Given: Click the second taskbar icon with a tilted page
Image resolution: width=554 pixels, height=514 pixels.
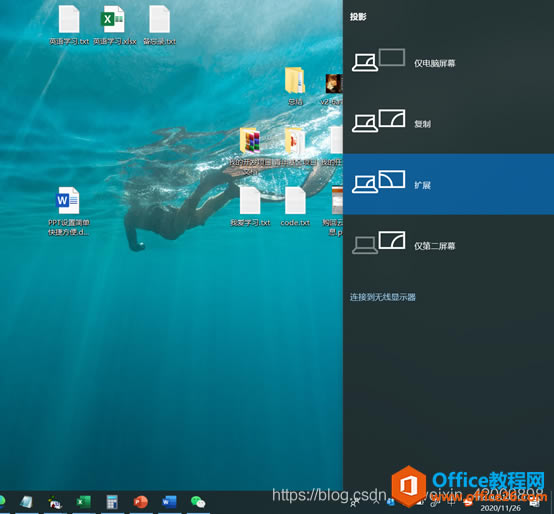Looking at the screenshot, I should point(26,502).
